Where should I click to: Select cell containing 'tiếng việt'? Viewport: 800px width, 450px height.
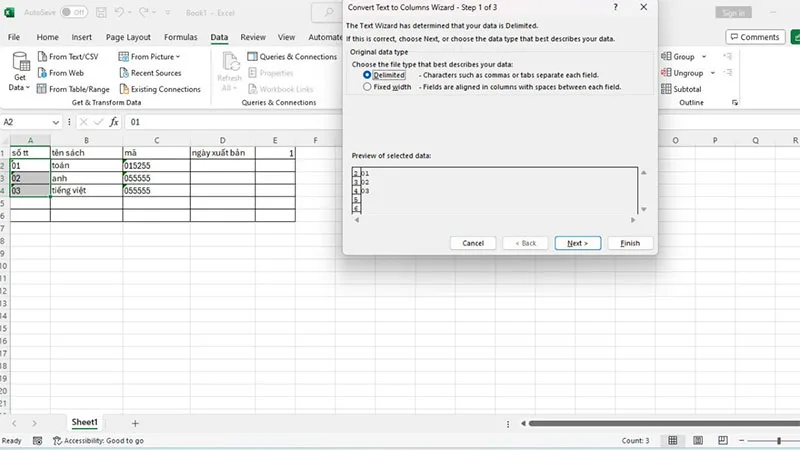pos(86,190)
